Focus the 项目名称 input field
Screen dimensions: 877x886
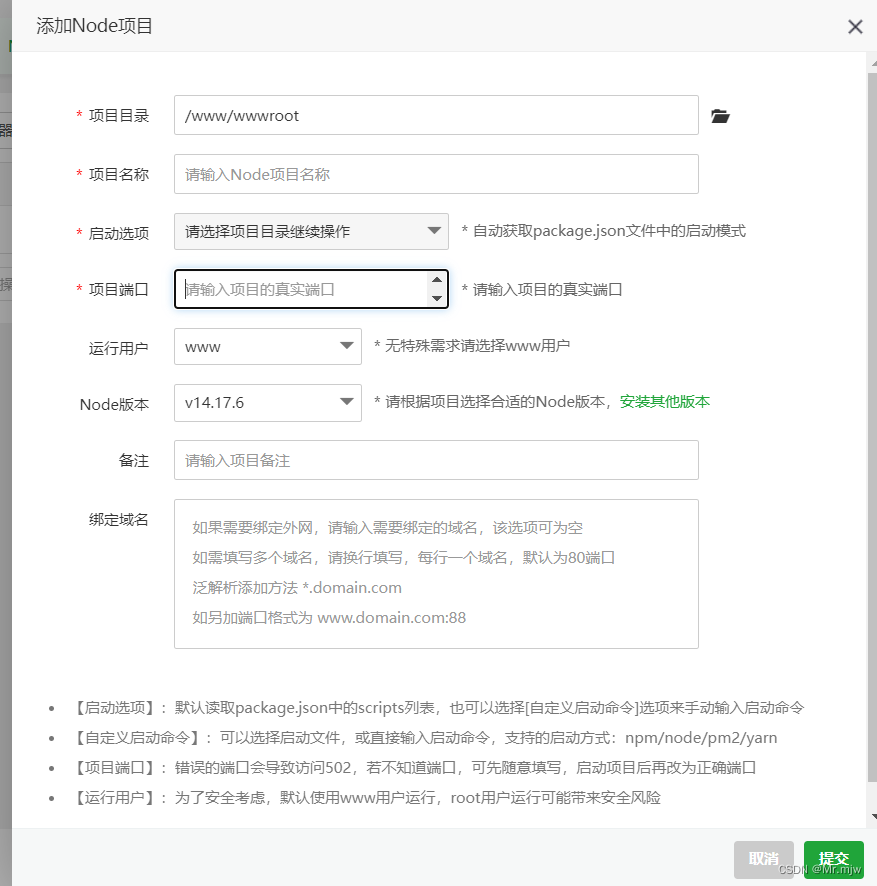click(436, 174)
